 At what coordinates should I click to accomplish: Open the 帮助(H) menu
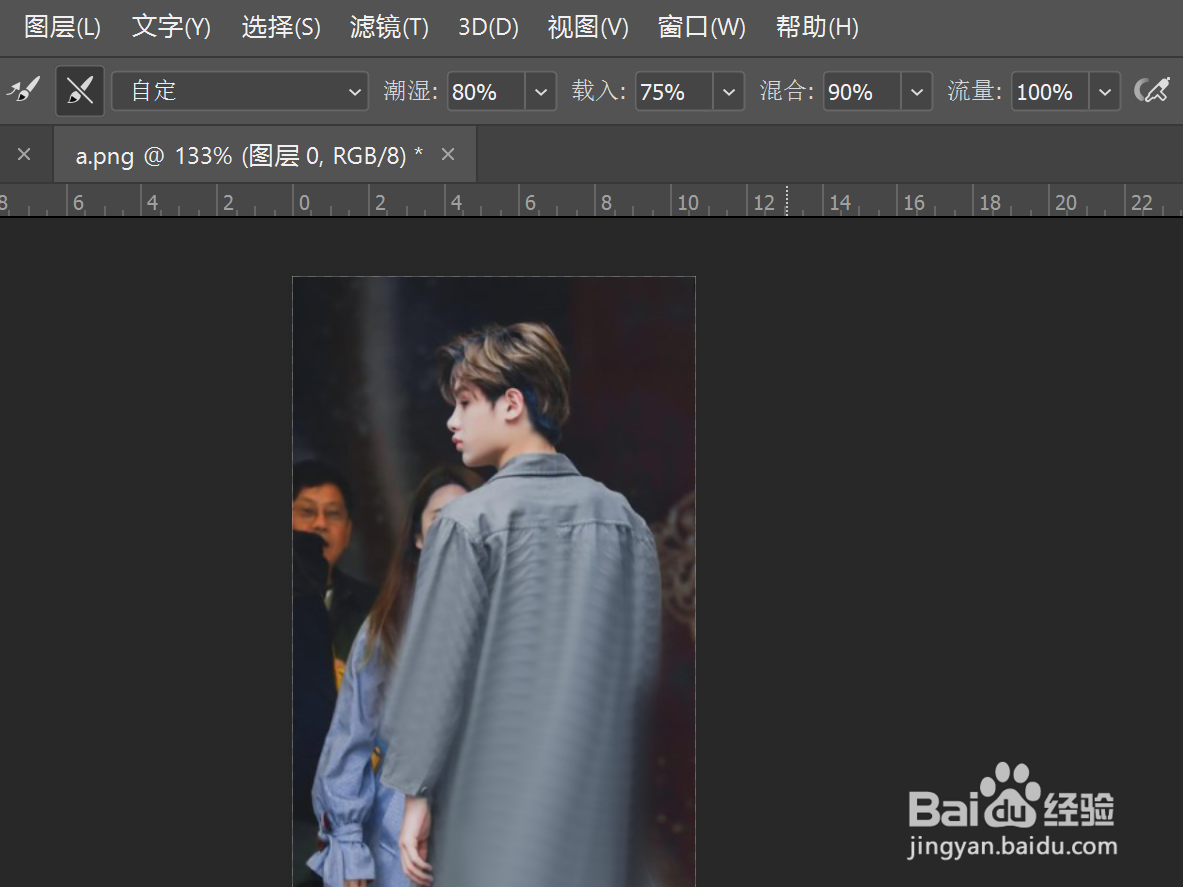click(x=817, y=27)
